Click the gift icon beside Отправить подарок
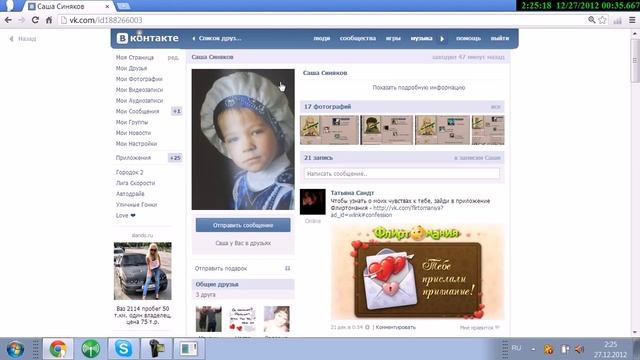 tap(287, 268)
